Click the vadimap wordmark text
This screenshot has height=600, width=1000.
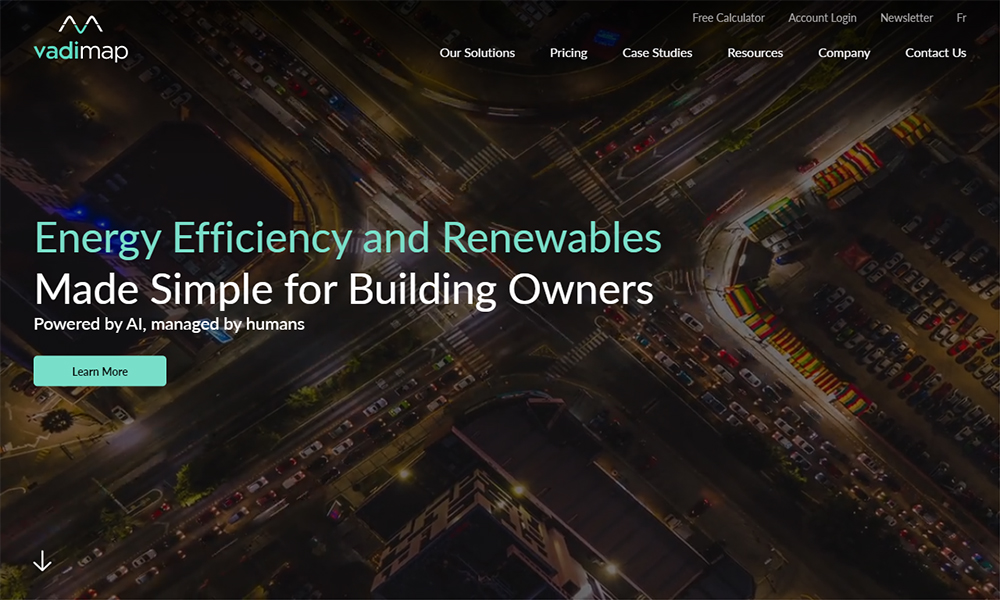[x=80, y=51]
